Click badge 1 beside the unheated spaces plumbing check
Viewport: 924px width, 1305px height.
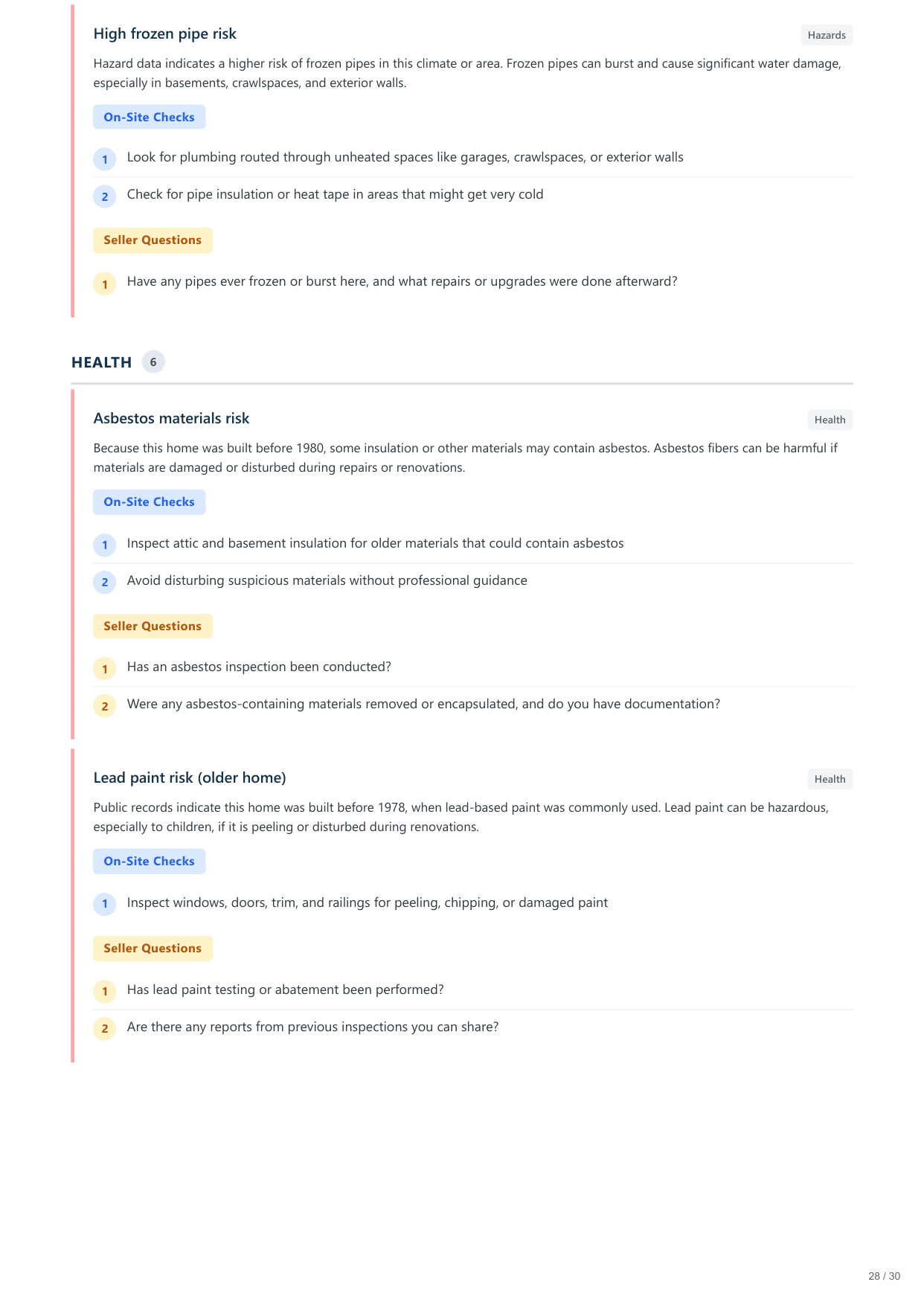105,159
